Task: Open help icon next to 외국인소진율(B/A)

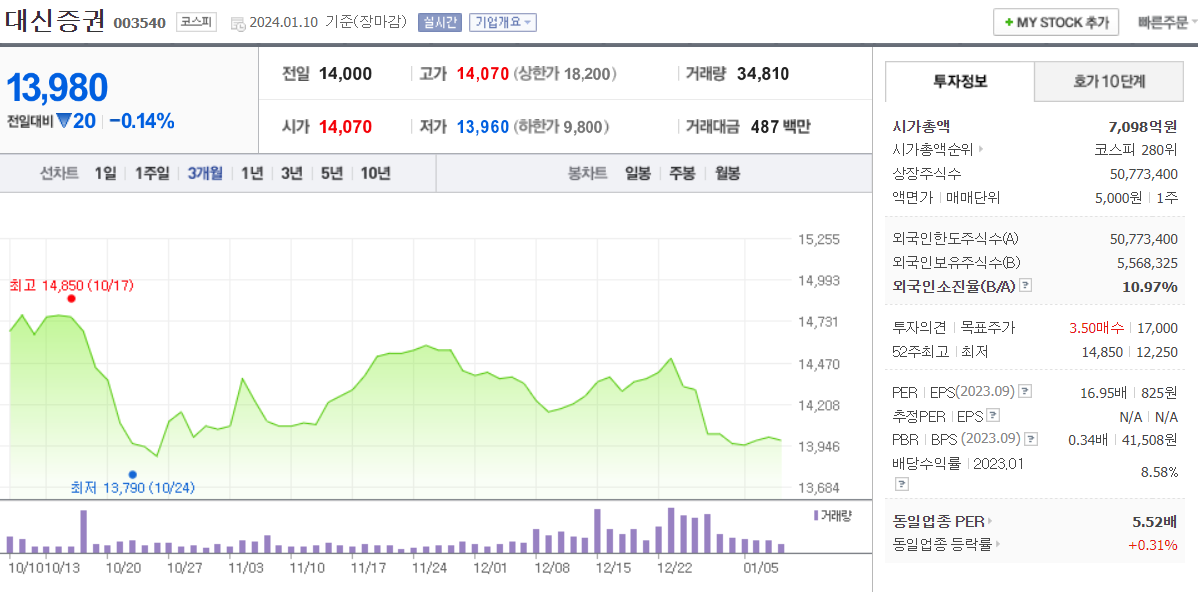Action: [1025, 286]
